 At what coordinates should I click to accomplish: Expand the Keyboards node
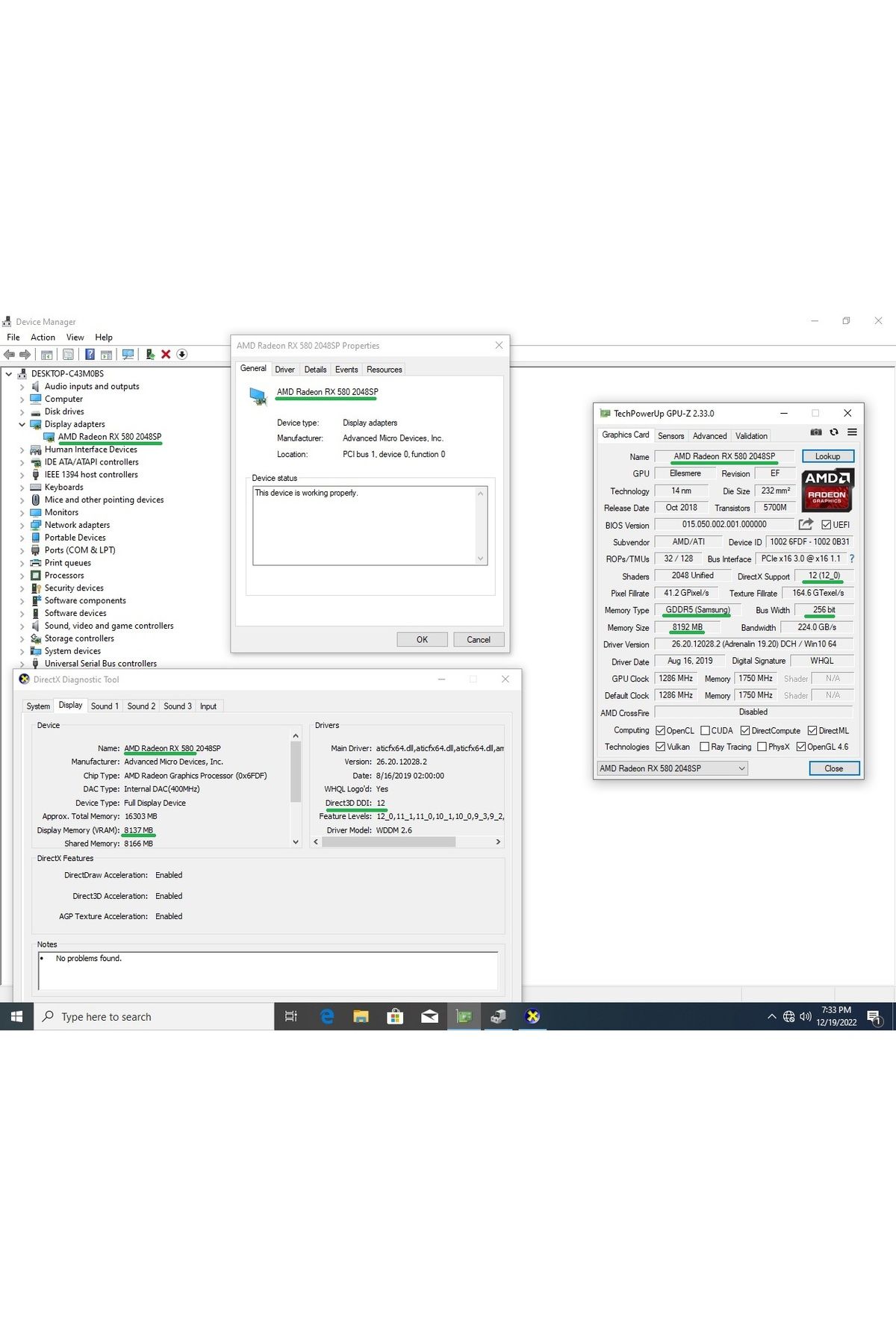(x=22, y=488)
